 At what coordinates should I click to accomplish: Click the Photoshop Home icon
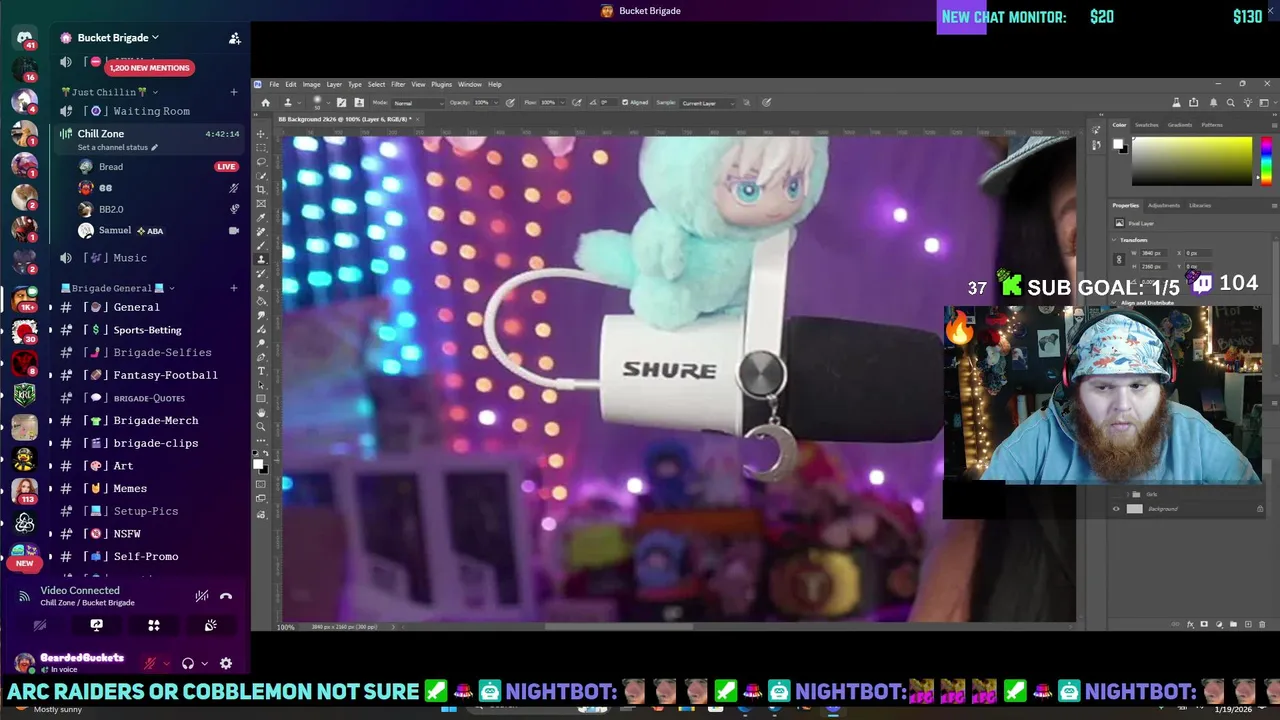pos(265,103)
